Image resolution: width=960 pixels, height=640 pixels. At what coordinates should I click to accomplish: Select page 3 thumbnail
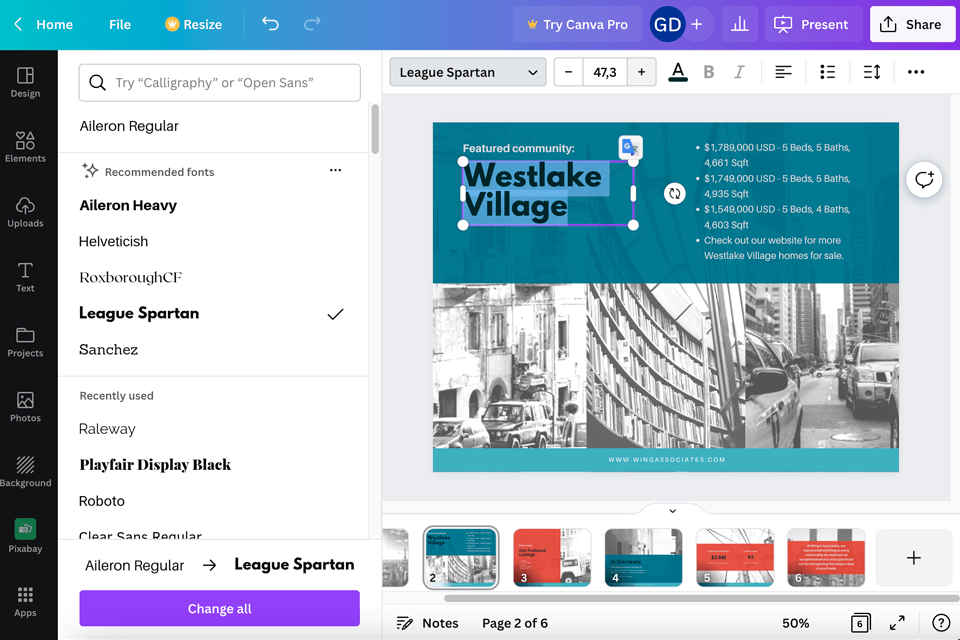552,558
